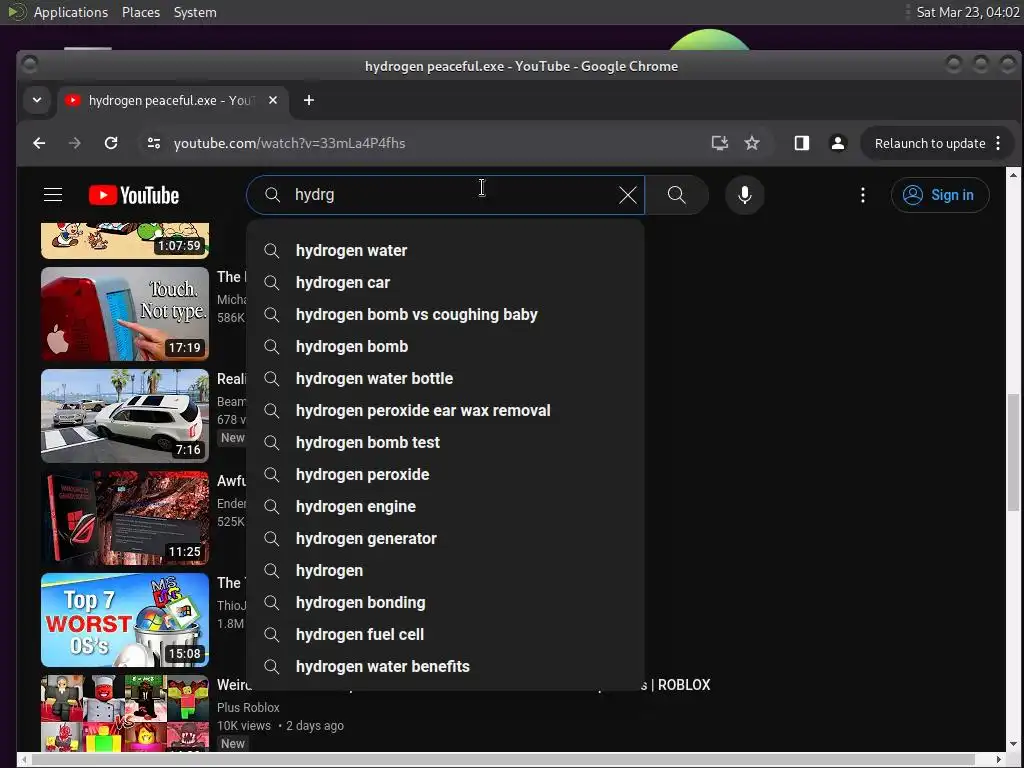Click the magnifier search submit button
This screenshot has width=1024, height=768.
pyautogui.click(x=677, y=195)
